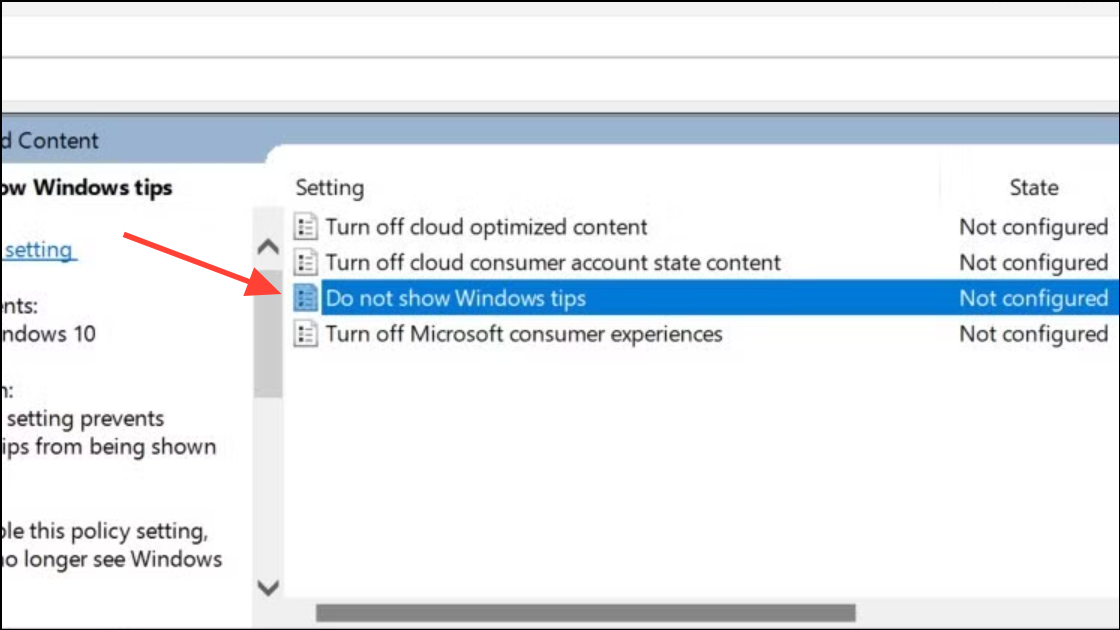Sort policies by the State column header
This screenshot has width=1120, height=630.
pos(1033,188)
